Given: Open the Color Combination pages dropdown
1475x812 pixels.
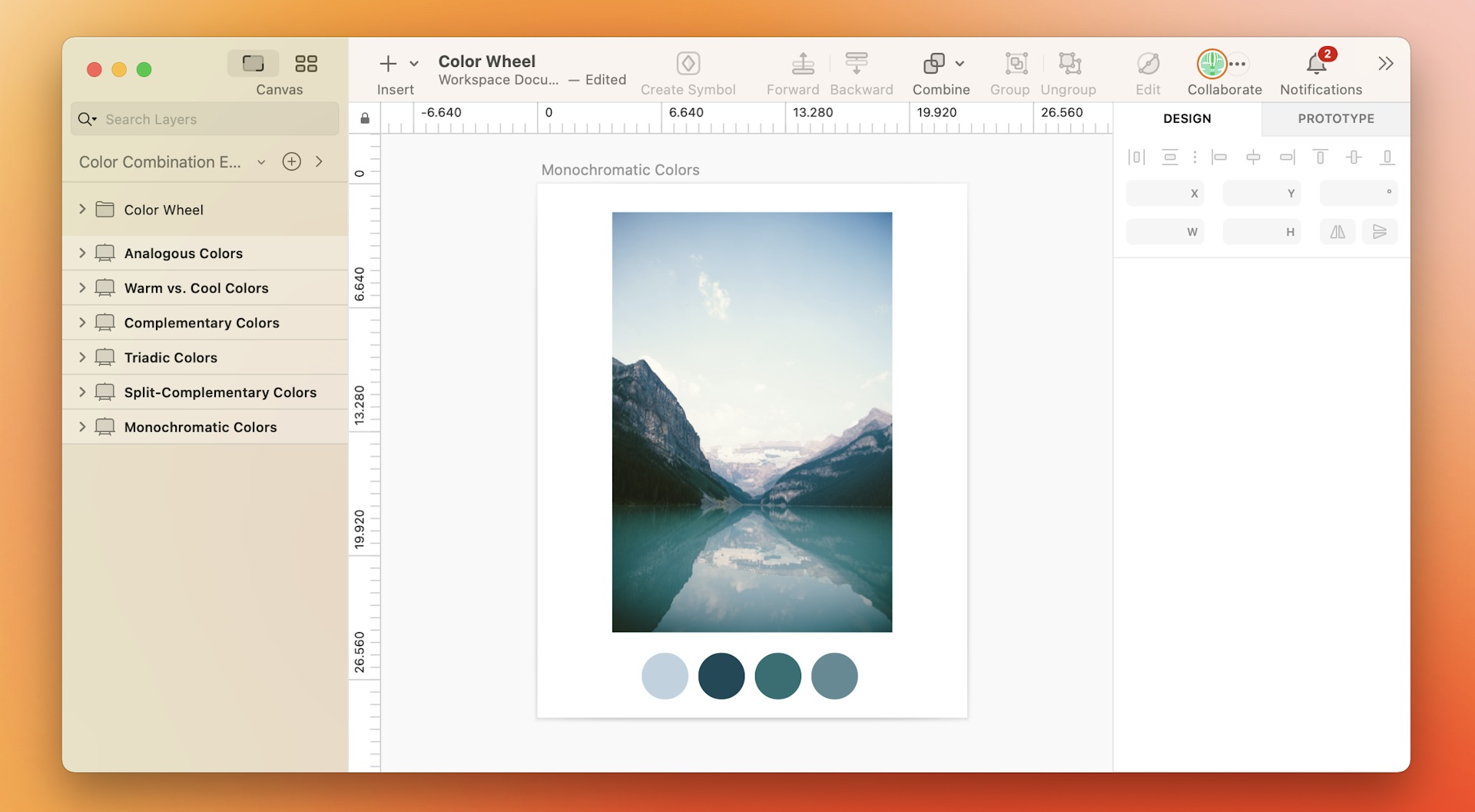Looking at the screenshot, I should tap(261, 162).
